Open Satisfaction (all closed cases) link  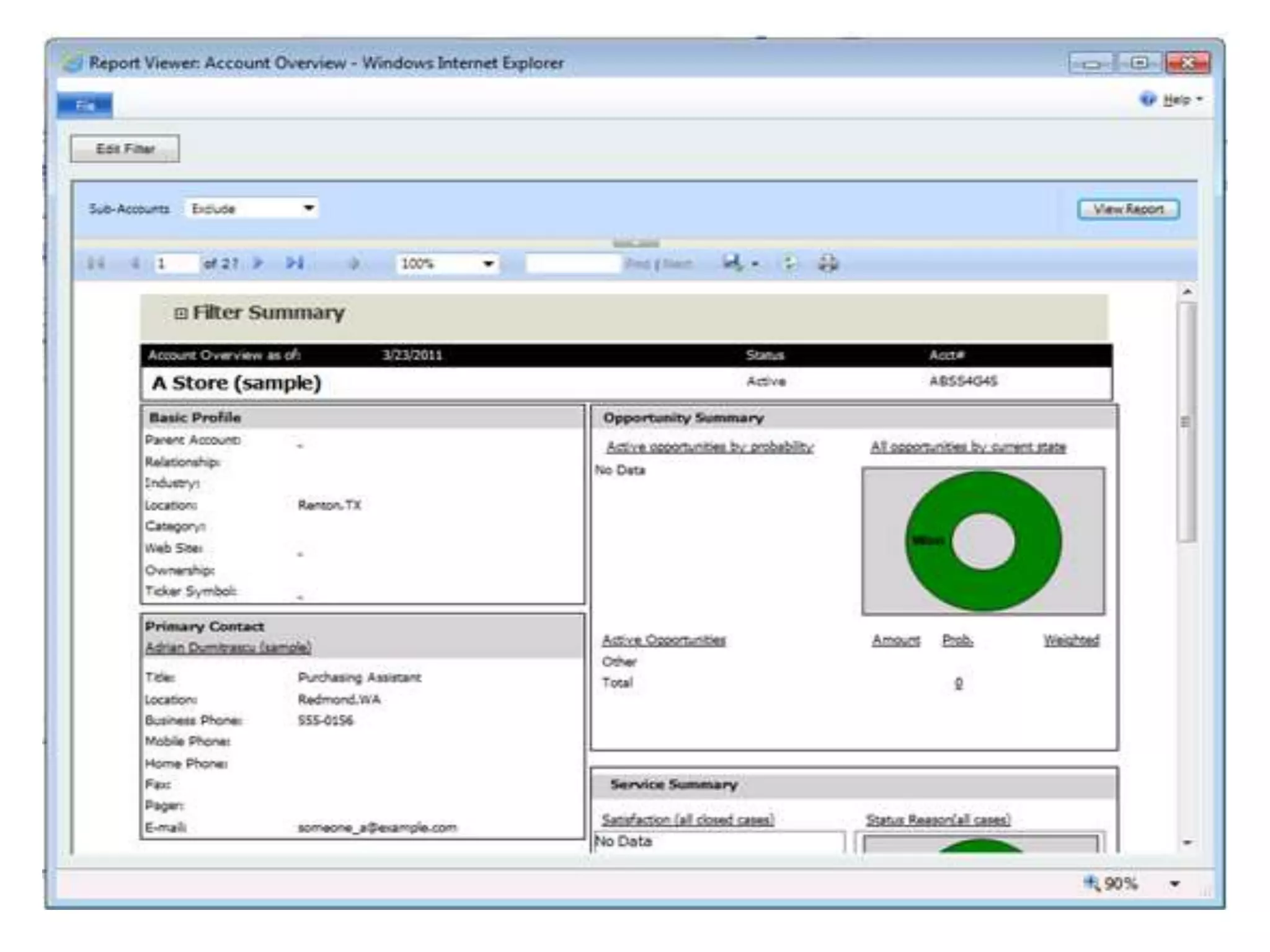click(688, 819)
